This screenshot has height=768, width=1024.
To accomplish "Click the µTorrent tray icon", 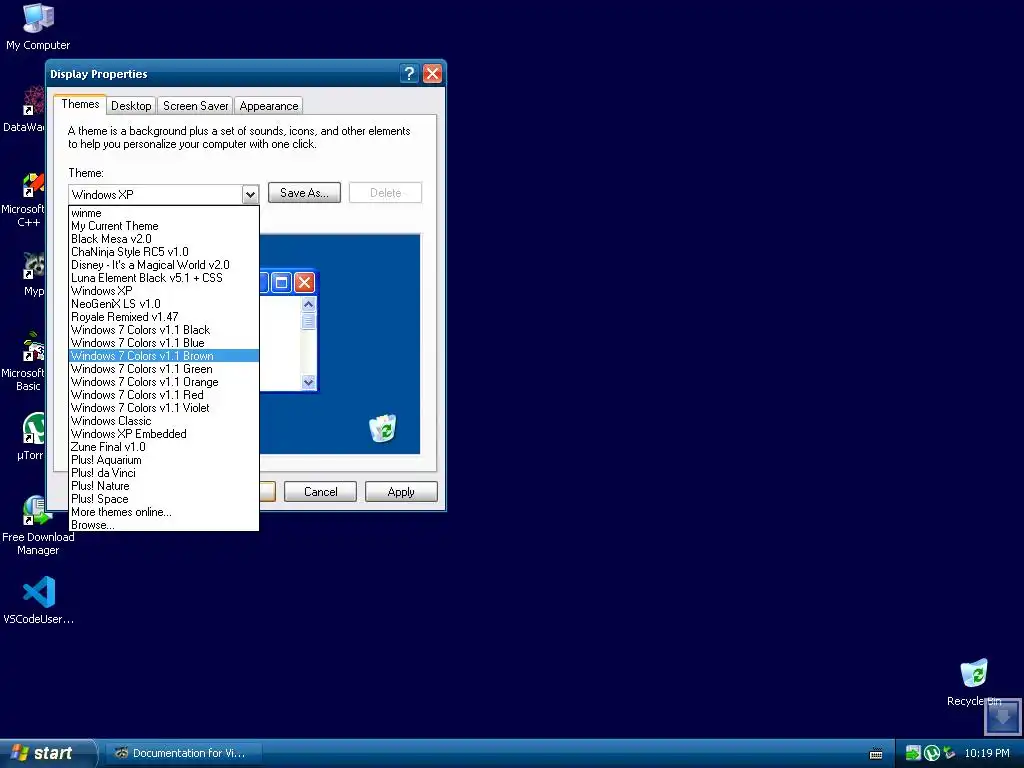I will [931, 753].
